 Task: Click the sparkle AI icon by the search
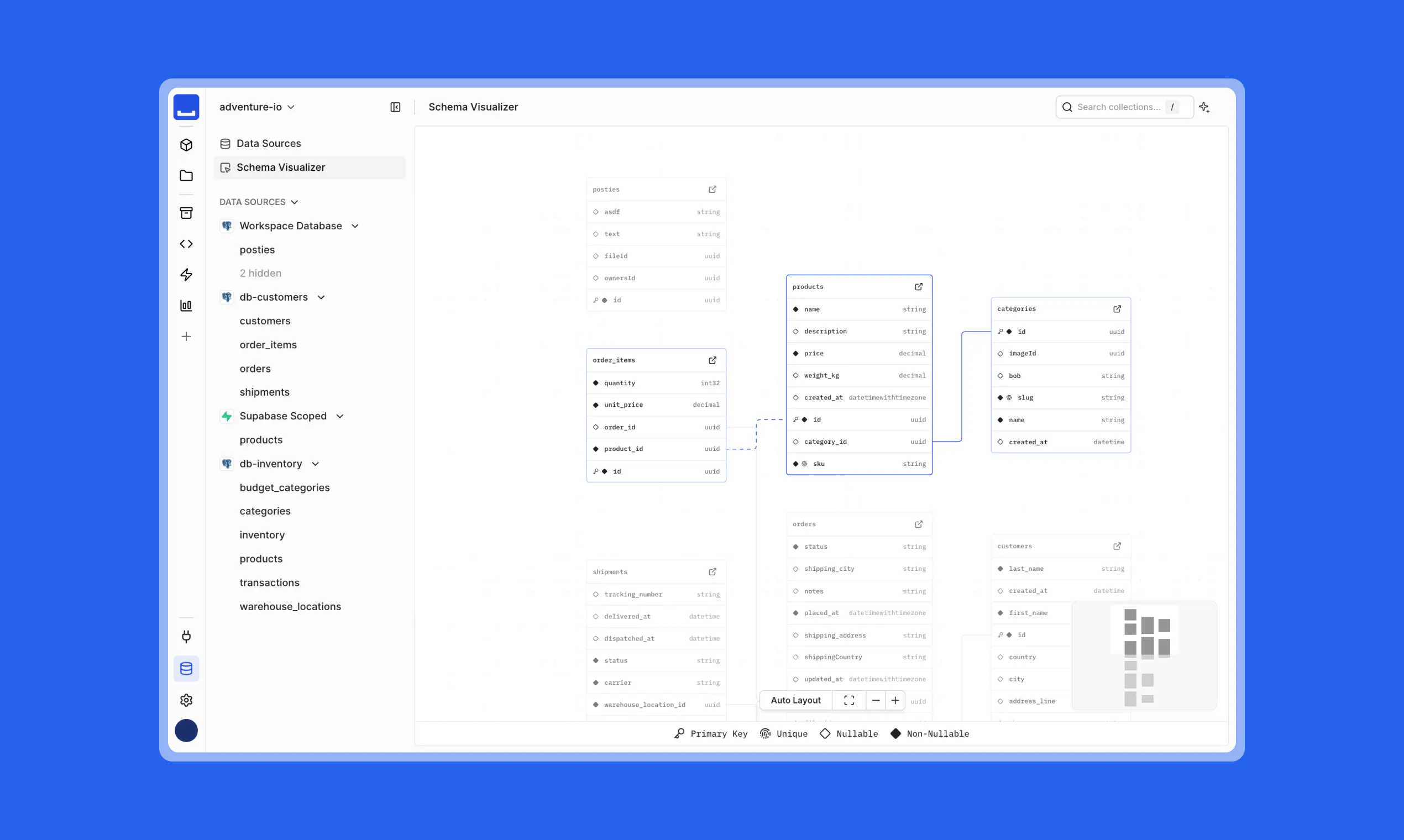coord(1204,107)
